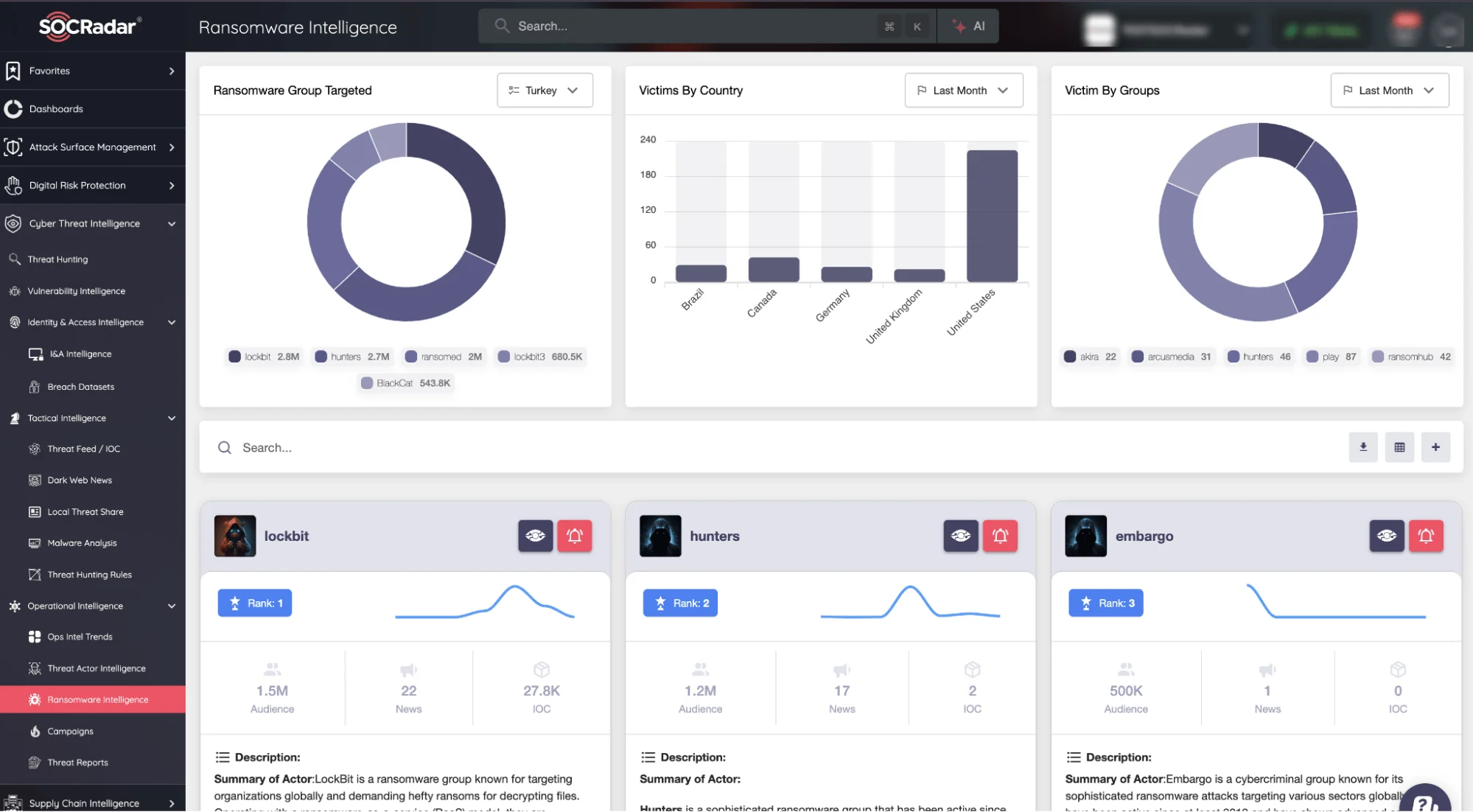
Task: Expand the Turkey country filter dropdown
Action: (x=545, y=89)
